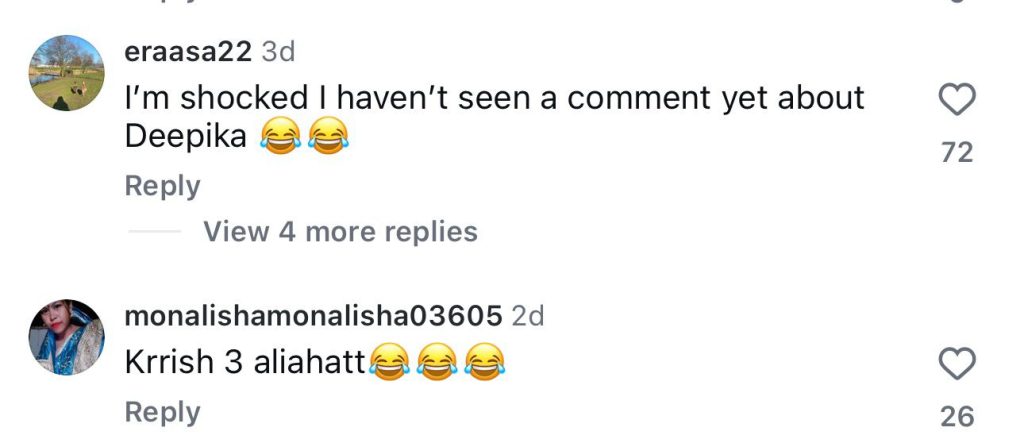Open the monalishamonalisha03605 username link

[x=313, y=316]
